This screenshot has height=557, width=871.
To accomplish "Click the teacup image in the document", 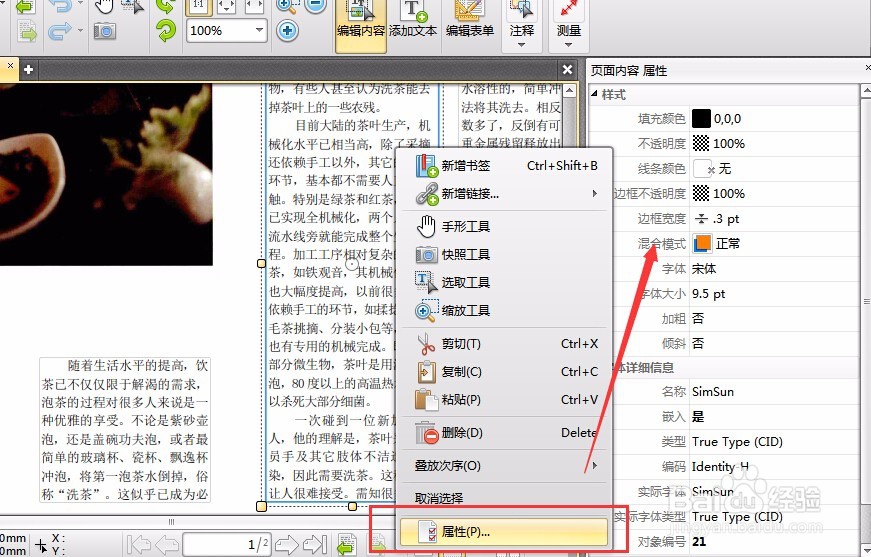I will click(x=106, y=174).
